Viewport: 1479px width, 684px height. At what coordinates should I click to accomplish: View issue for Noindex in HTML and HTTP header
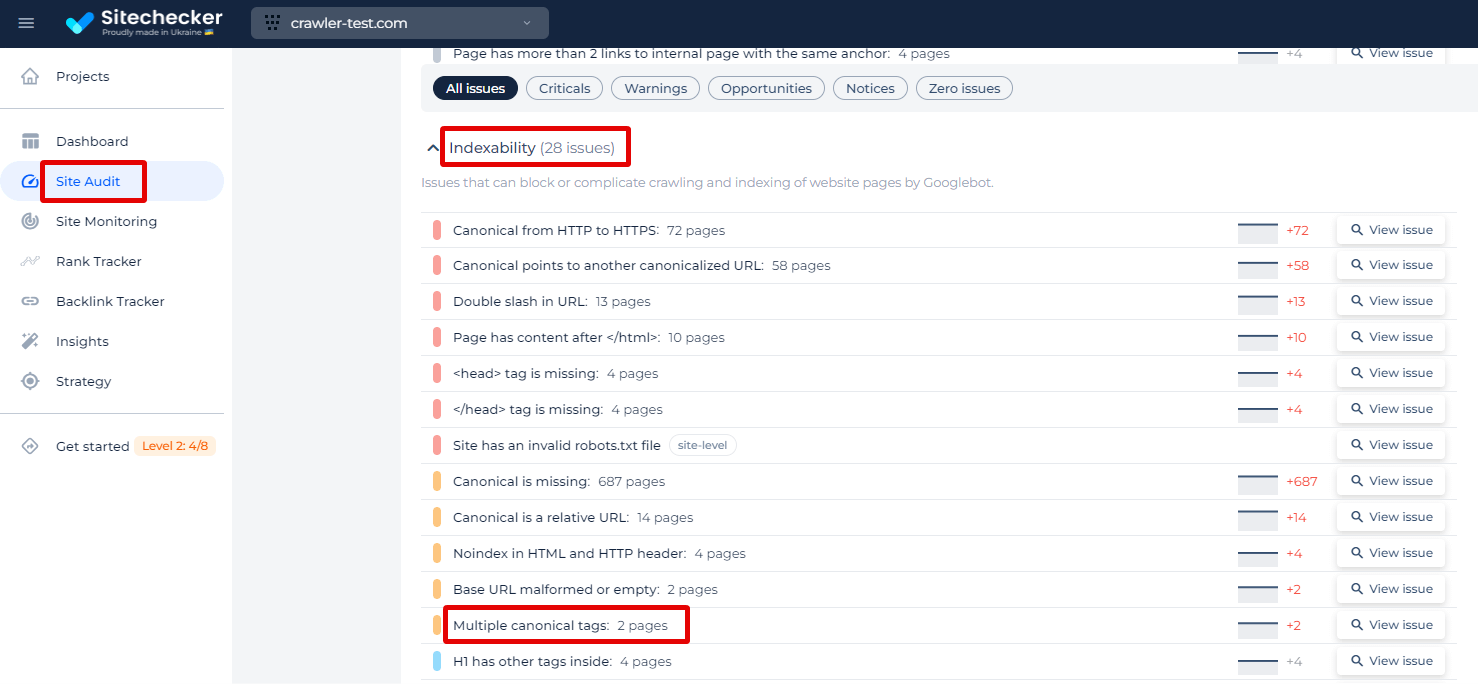(x=1391, y=553)
